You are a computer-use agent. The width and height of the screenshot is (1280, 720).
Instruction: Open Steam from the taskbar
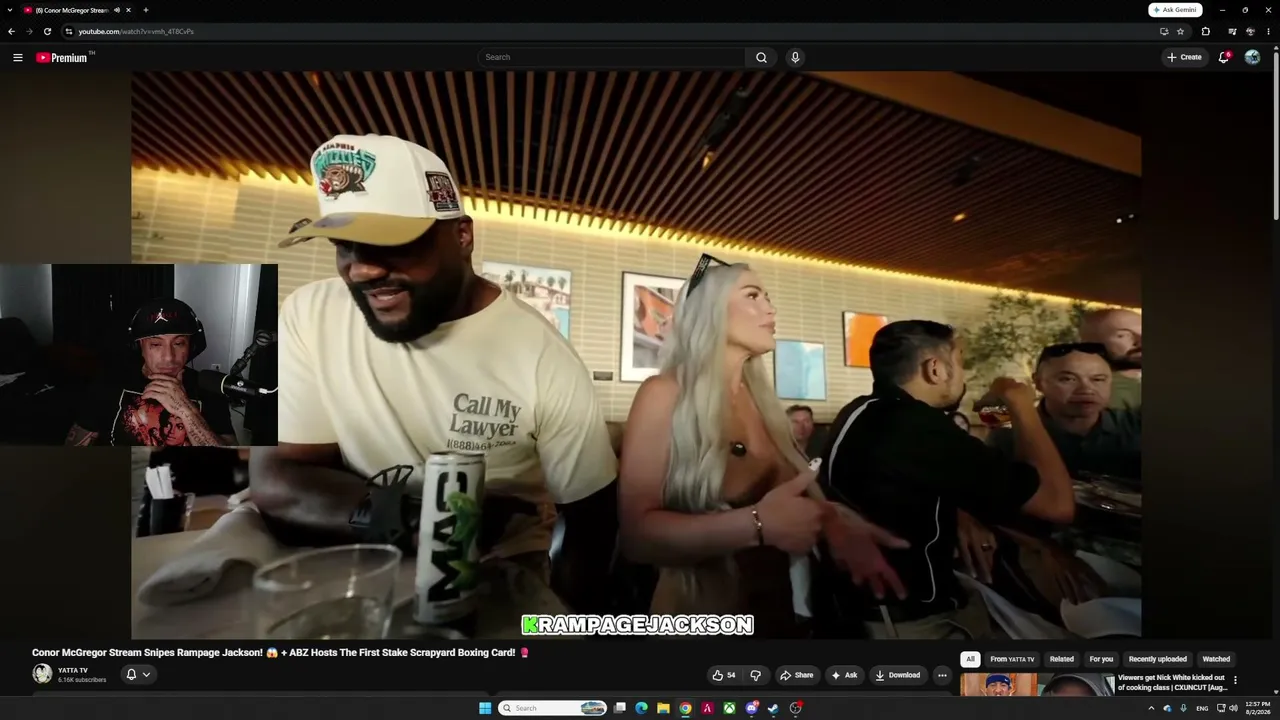click(773, 708)
